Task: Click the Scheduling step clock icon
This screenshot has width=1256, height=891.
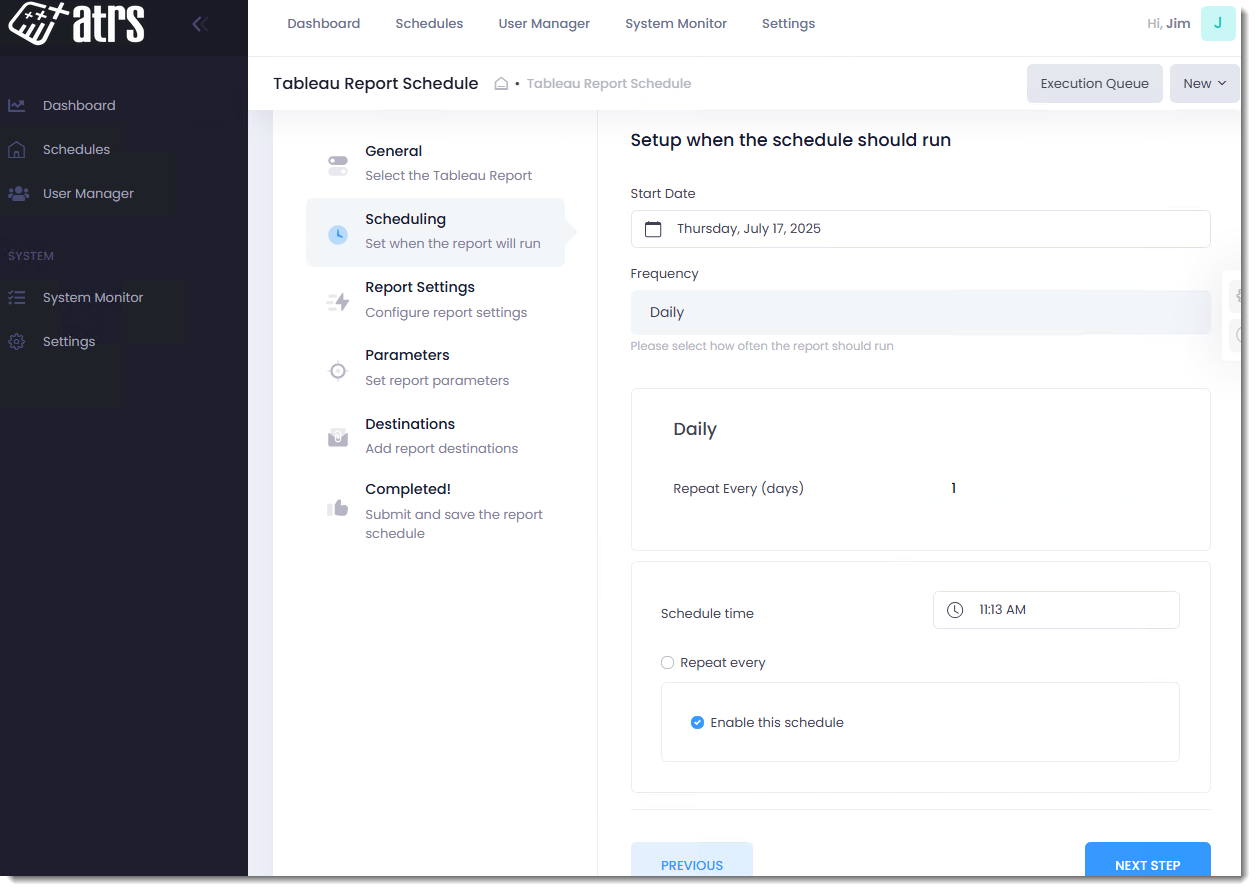Action: [338, 234]
